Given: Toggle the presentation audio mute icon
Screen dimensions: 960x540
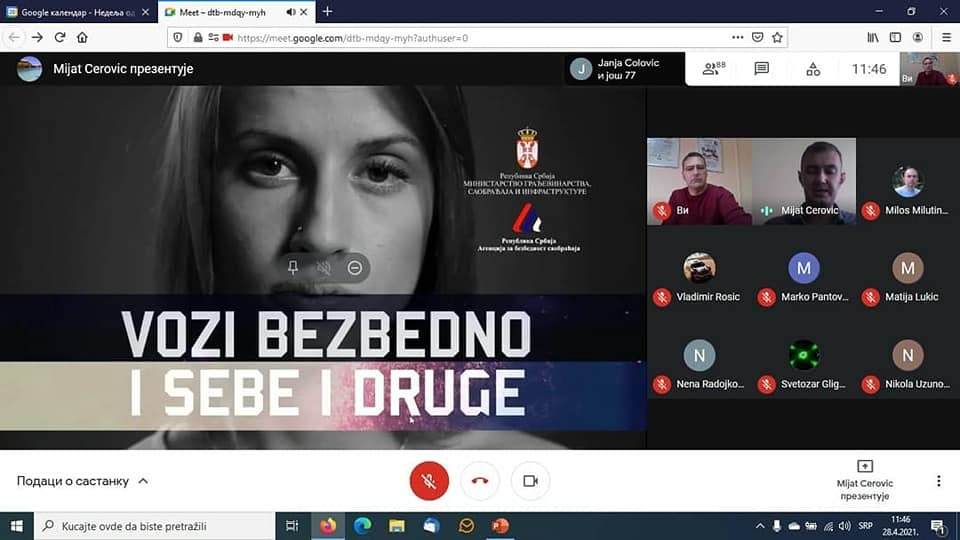Looking at the screenshot, I should pyautogui.click(x=324, y=268).
